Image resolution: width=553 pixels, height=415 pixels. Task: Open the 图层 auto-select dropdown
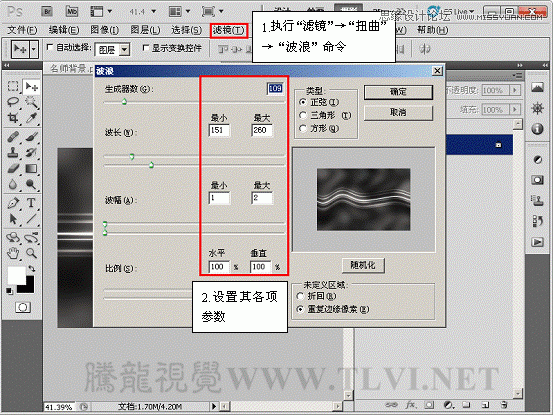coord(124,50)
